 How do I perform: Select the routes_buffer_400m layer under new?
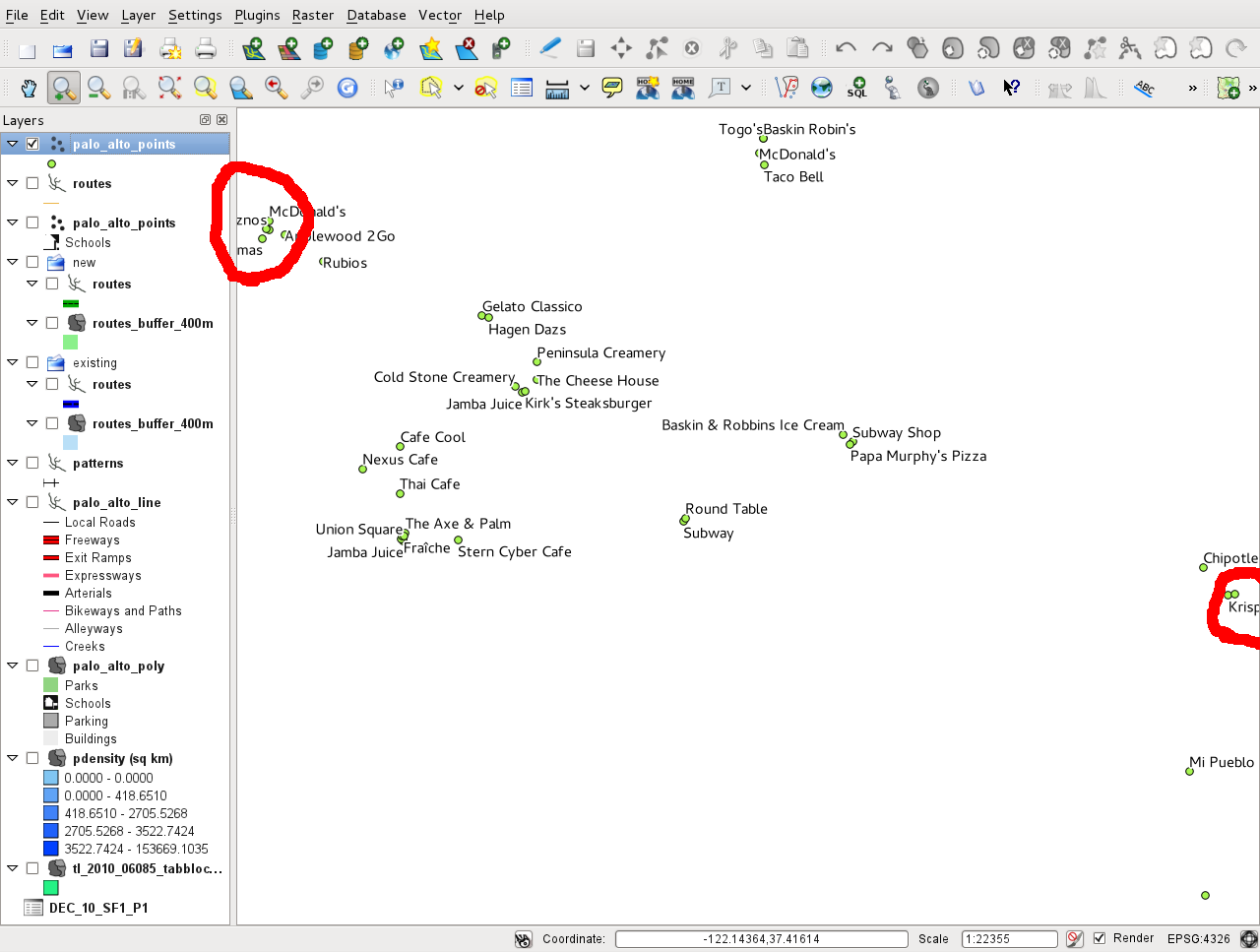coord(153,323)
